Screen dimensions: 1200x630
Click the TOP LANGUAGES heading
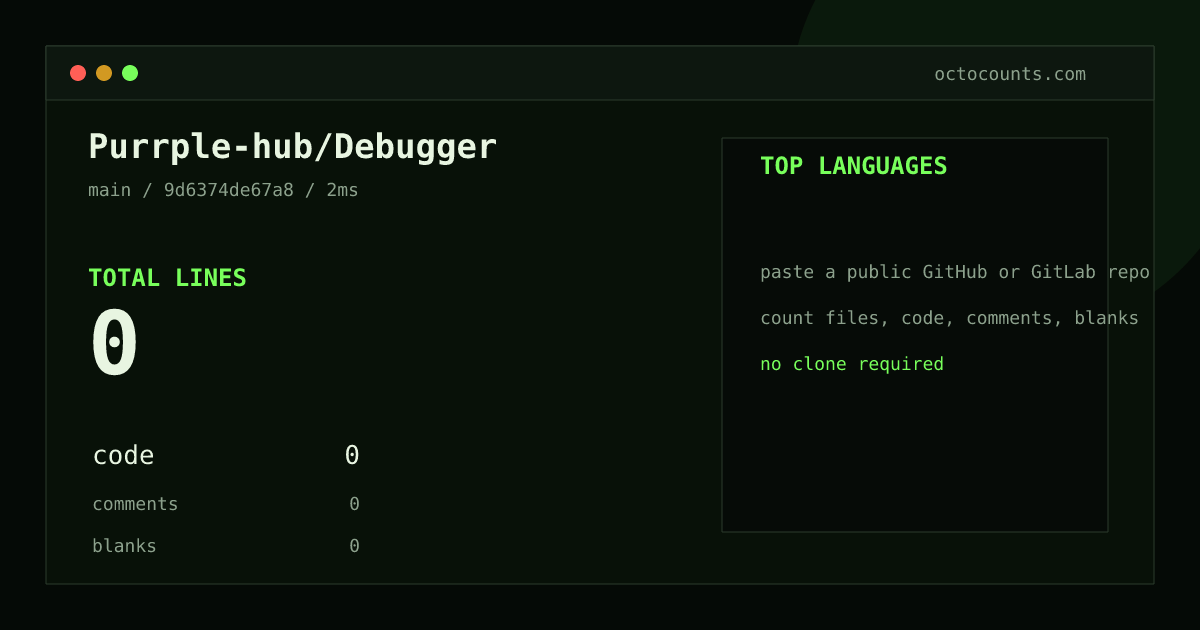[x=854, y=166]
